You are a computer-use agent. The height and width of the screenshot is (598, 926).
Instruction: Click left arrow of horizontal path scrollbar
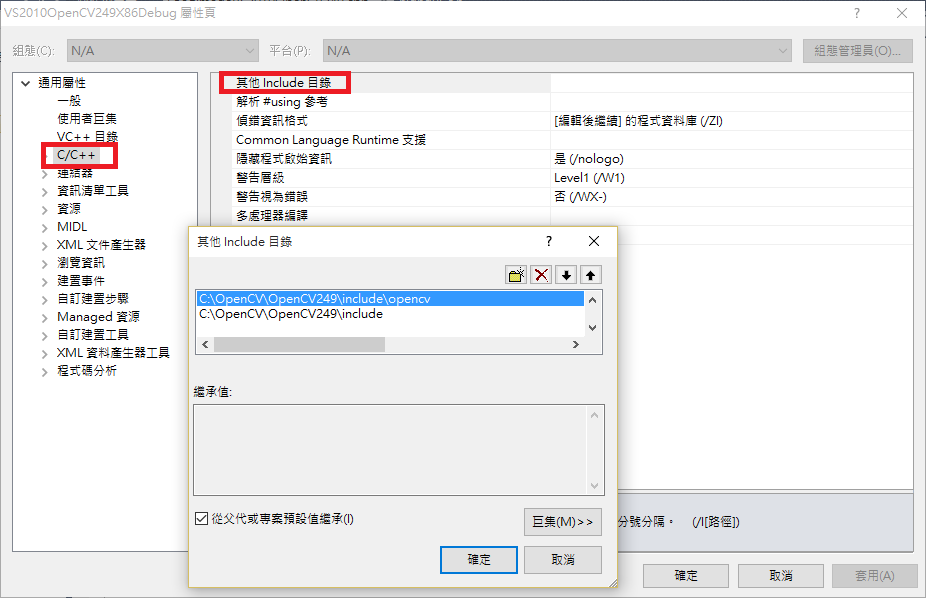pyautogui.click(x=205, y=344)
